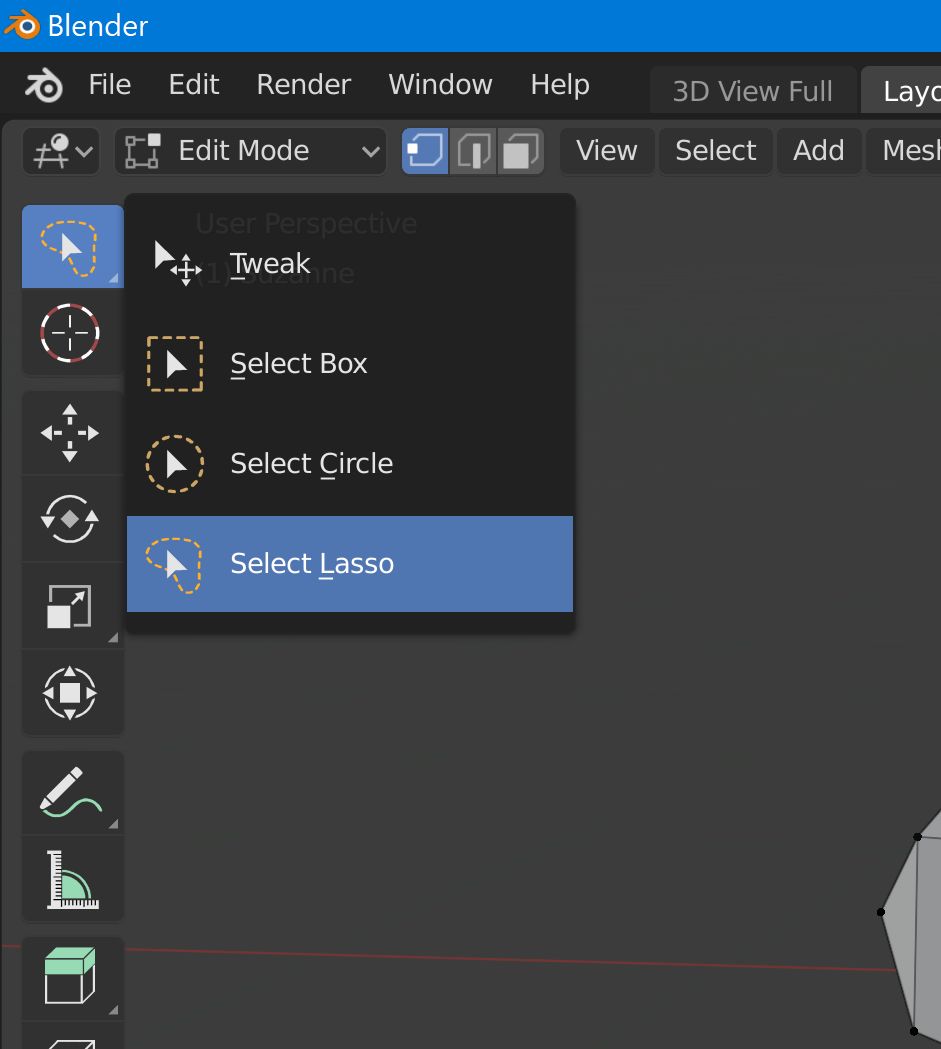Image resolution: width=941 pixels, height=1049 pixels.
Task: Select the Move tool
Action: (x=72, y=432)
